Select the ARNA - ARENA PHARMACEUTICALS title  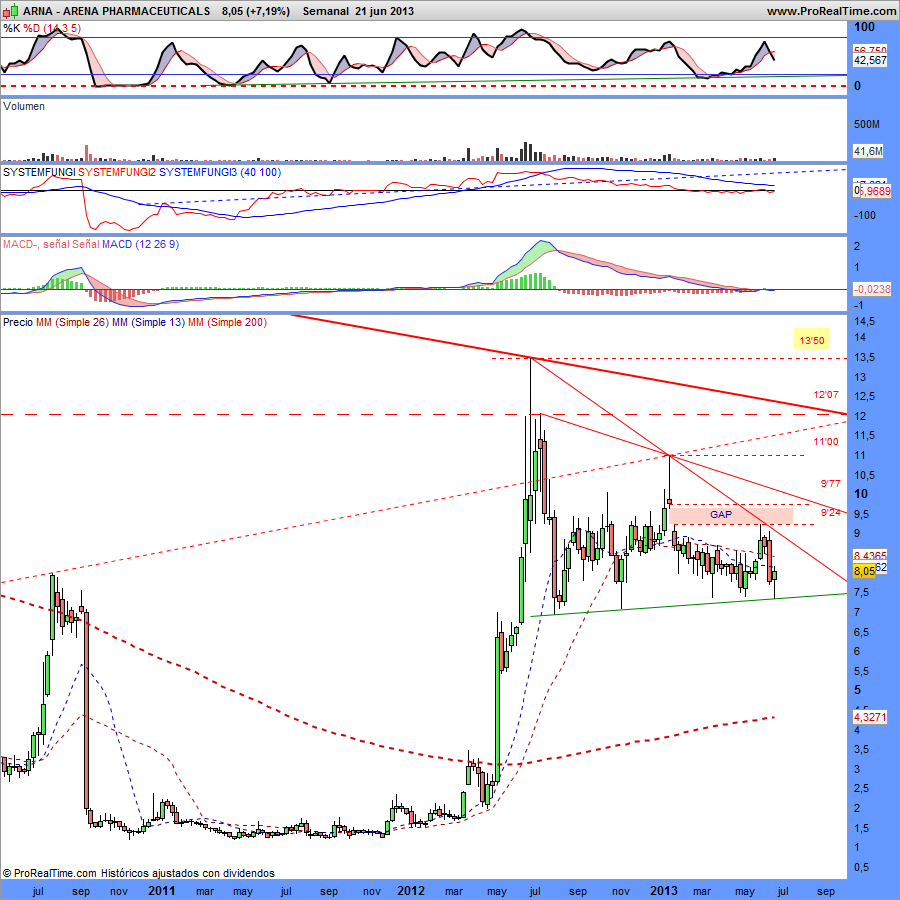tap(117, 11)
